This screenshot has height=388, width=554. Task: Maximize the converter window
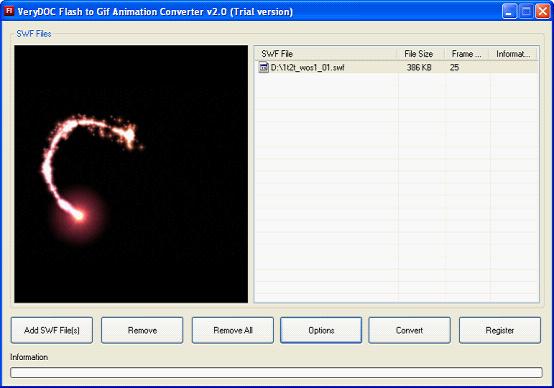[x=526, y=11]
